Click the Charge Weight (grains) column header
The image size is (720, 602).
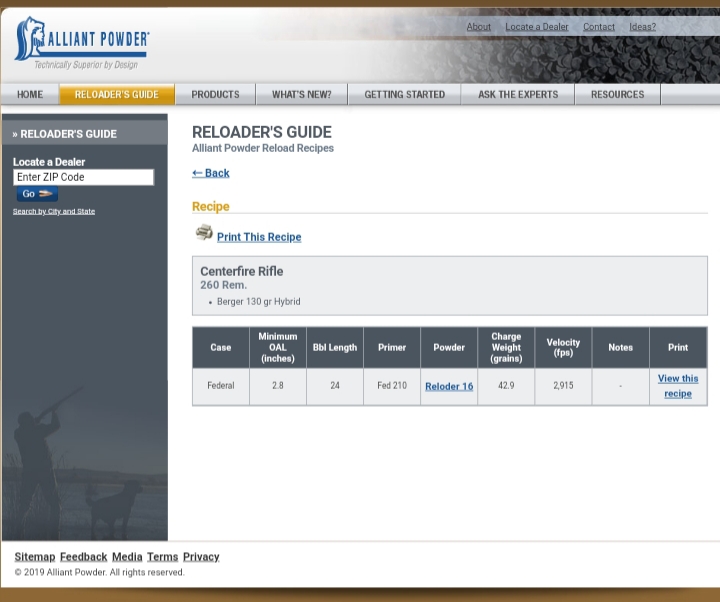click(x=506, y=348)
